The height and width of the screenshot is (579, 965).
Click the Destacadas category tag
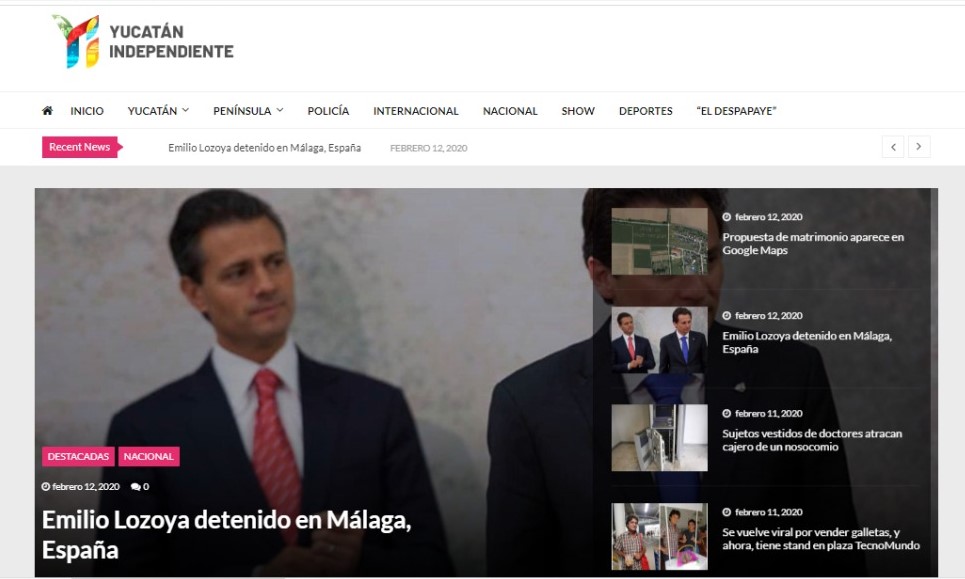click(78, 456)
